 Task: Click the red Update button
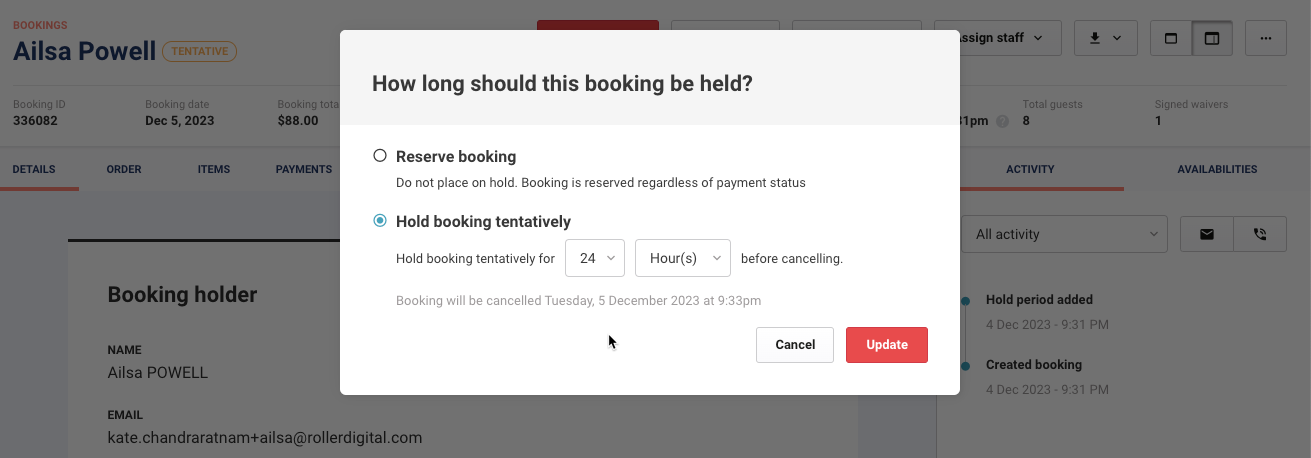coord(887,345)
